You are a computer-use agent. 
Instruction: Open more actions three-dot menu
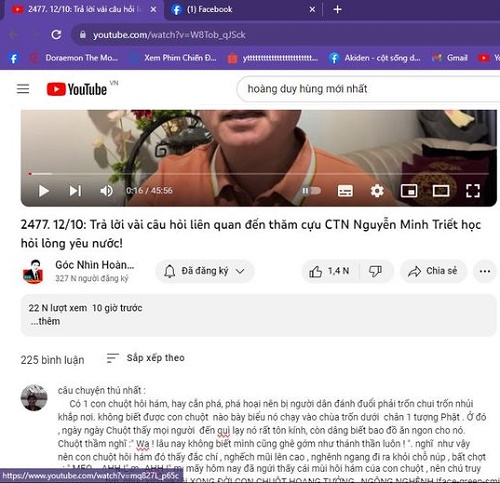pos(485,271)
